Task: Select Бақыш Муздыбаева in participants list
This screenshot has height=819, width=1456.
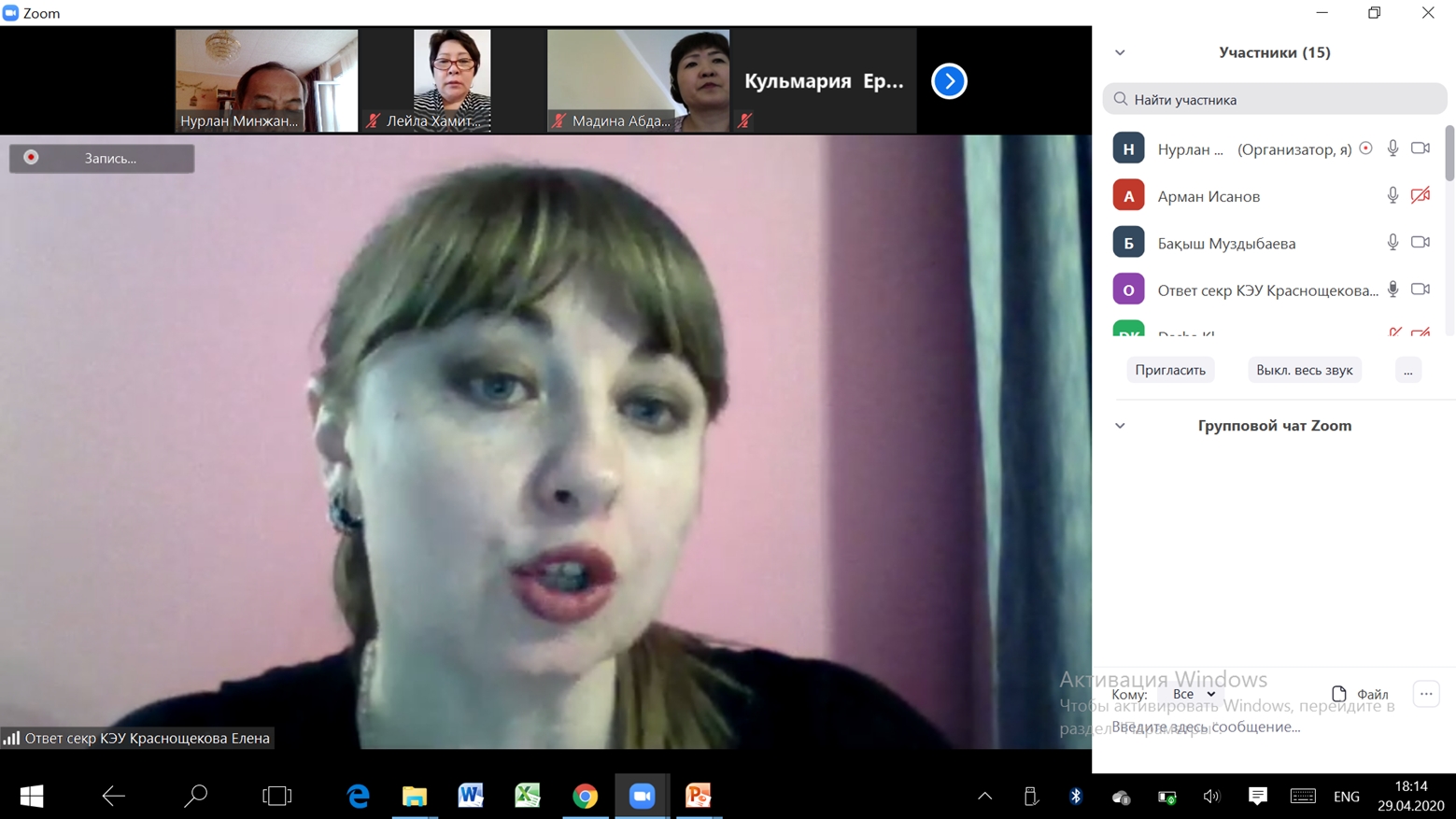Action: click(x=1225, y=243)
